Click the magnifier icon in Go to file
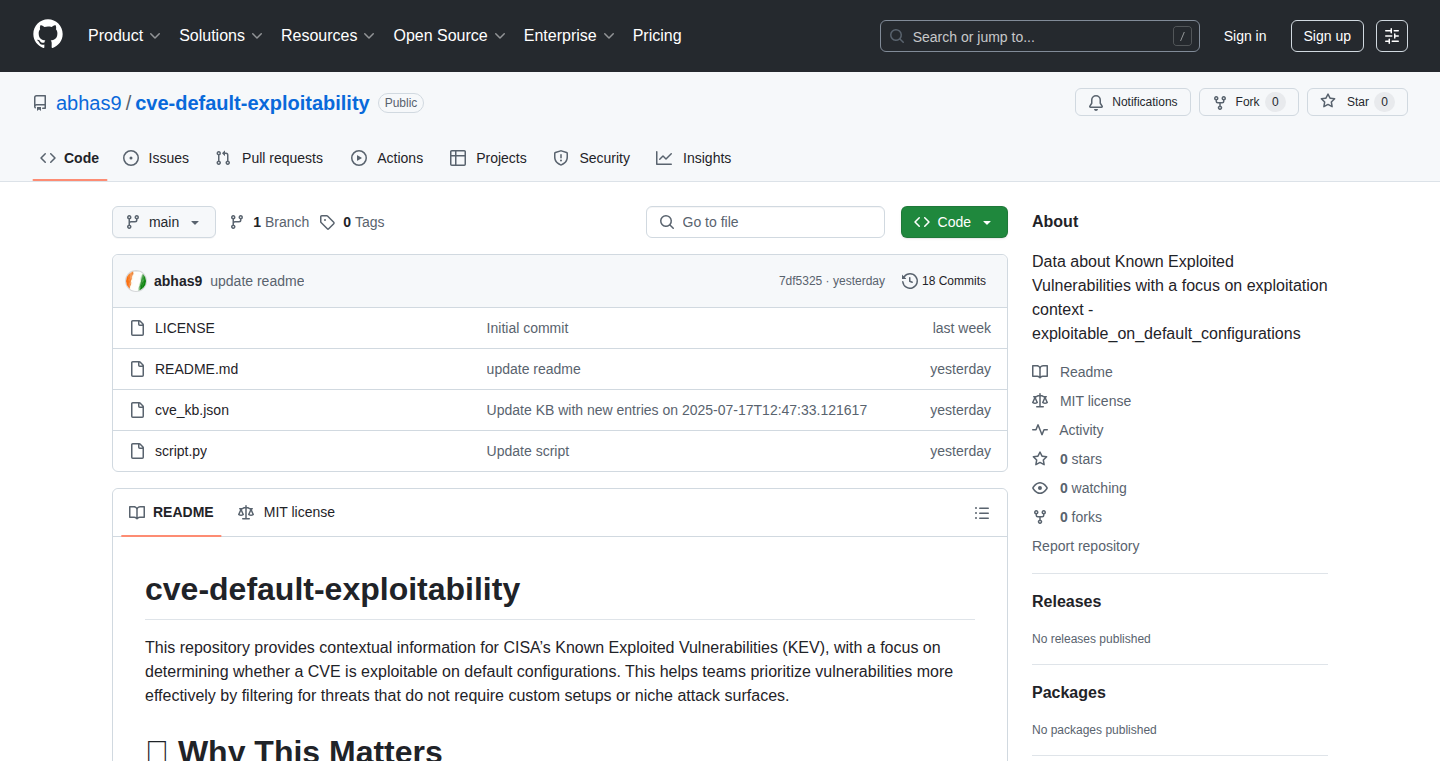This screenshot has height=761, width=1440. (x=667, y=222)
